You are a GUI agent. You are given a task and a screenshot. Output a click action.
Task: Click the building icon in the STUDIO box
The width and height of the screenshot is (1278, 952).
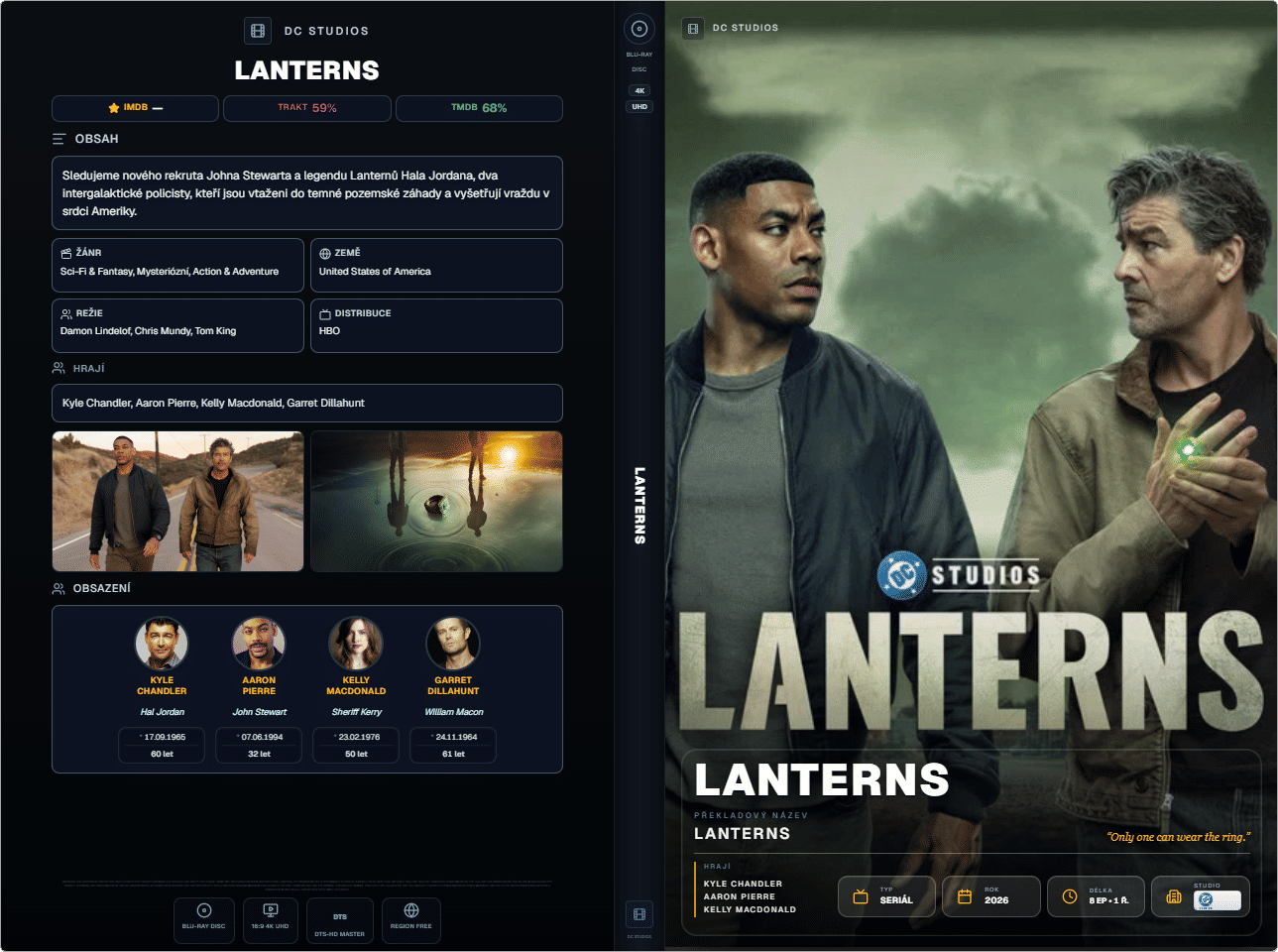[x=1174, y=896]
